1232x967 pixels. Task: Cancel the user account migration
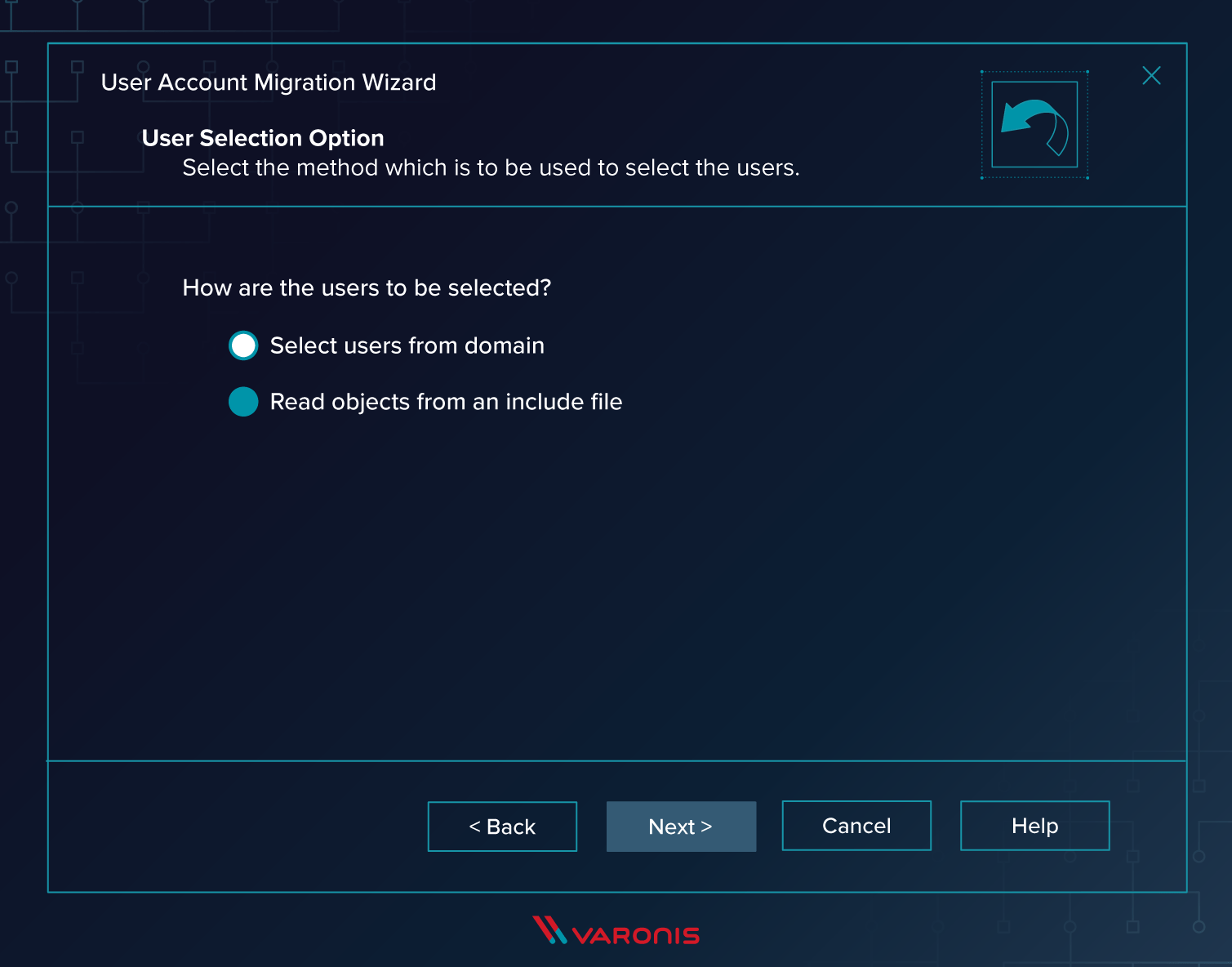tap(856, 826)
